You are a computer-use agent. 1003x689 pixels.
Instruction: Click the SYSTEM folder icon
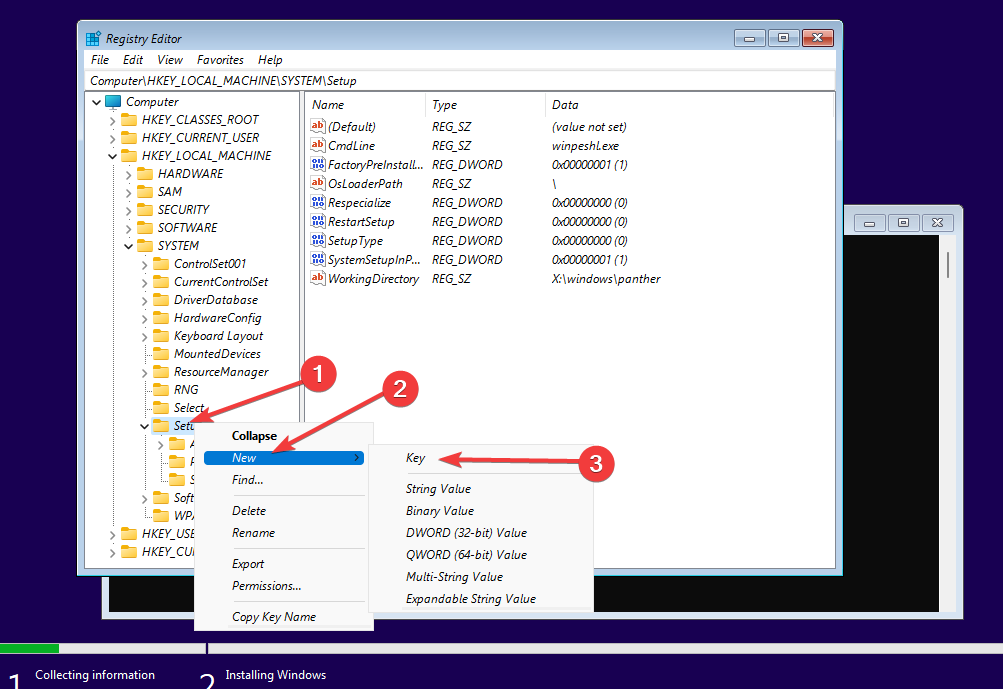(x=145, y=246)
